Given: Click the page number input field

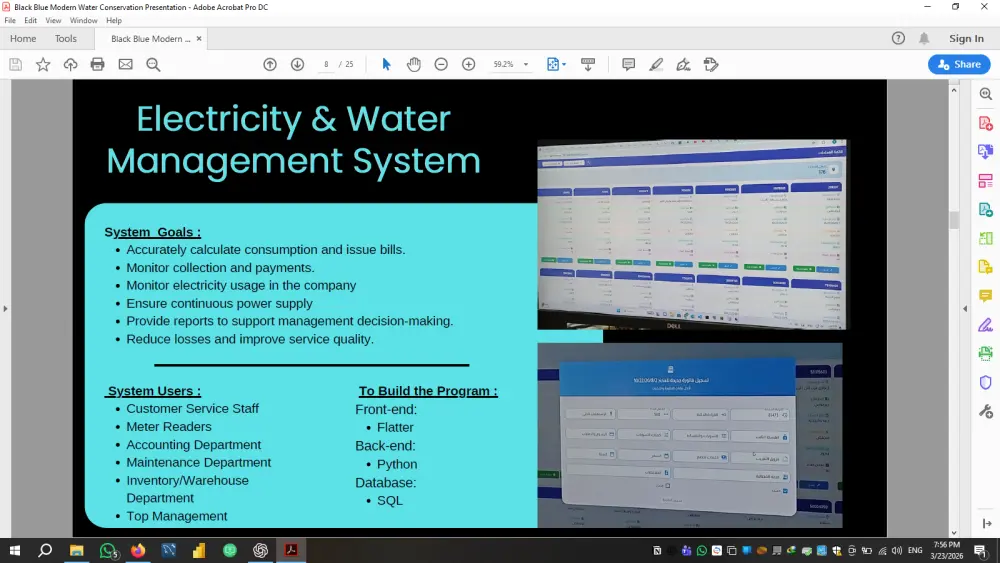Looking at the screenshot, I should point(326,64).
